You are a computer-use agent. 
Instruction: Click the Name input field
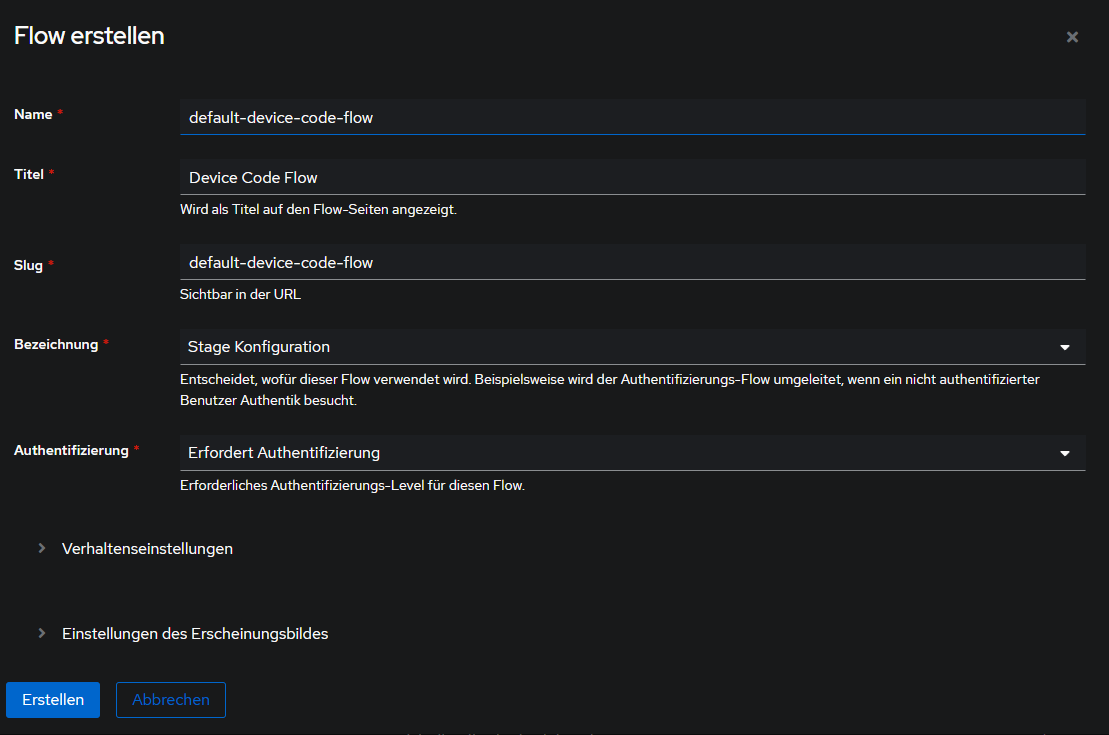click(x=632, y=117)
